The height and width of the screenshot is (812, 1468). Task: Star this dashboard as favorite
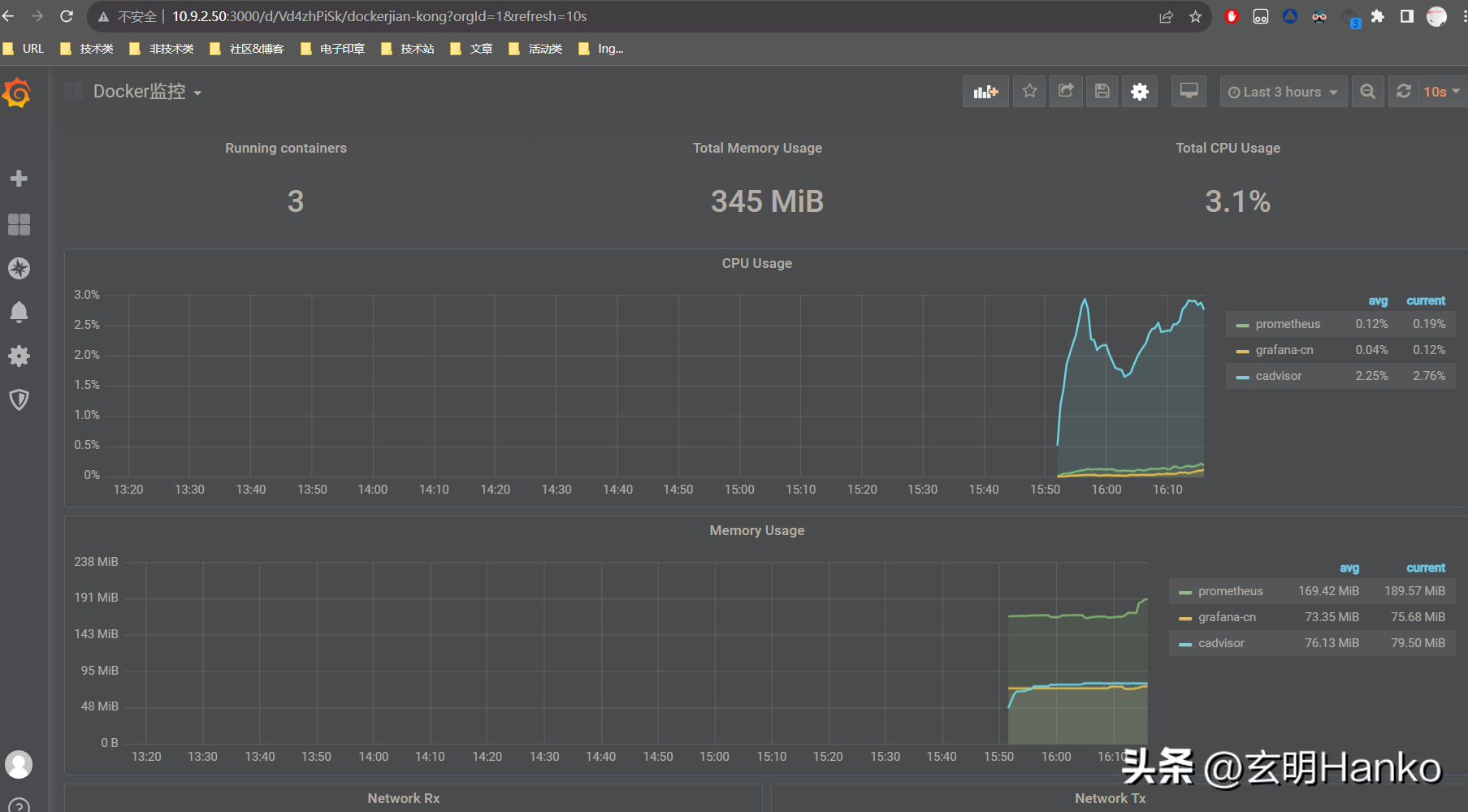click(x=1029, y=92)
